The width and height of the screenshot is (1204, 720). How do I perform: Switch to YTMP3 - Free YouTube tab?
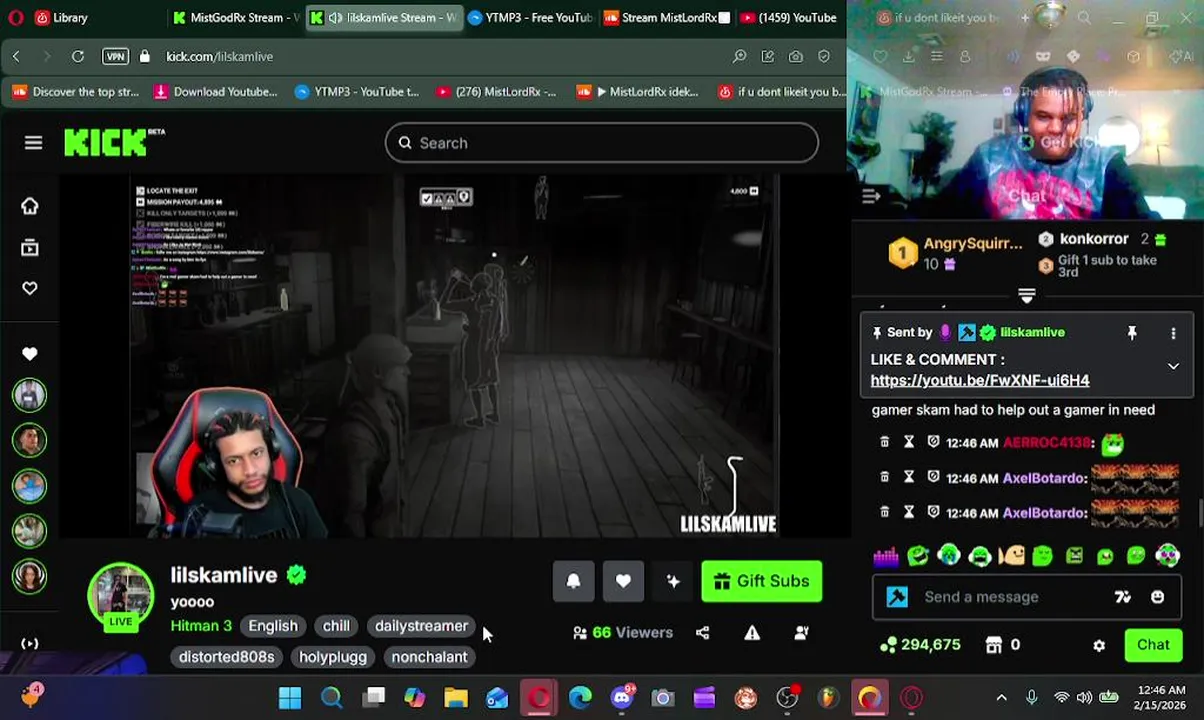point(530,17)
